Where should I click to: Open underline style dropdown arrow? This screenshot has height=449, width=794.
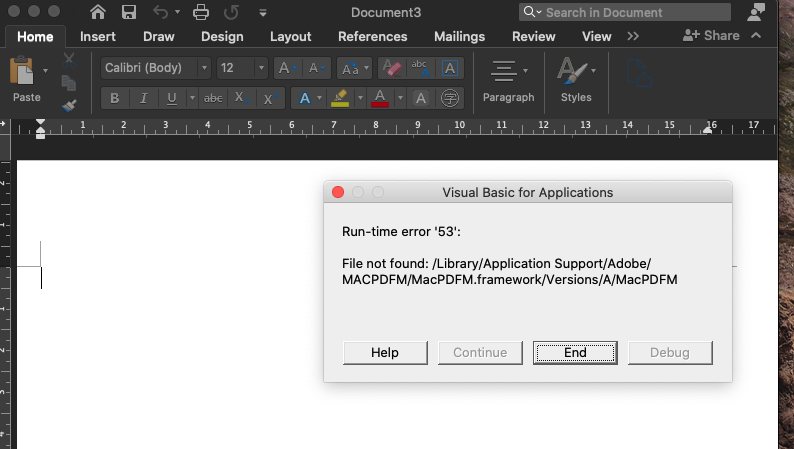coord(192,98)
